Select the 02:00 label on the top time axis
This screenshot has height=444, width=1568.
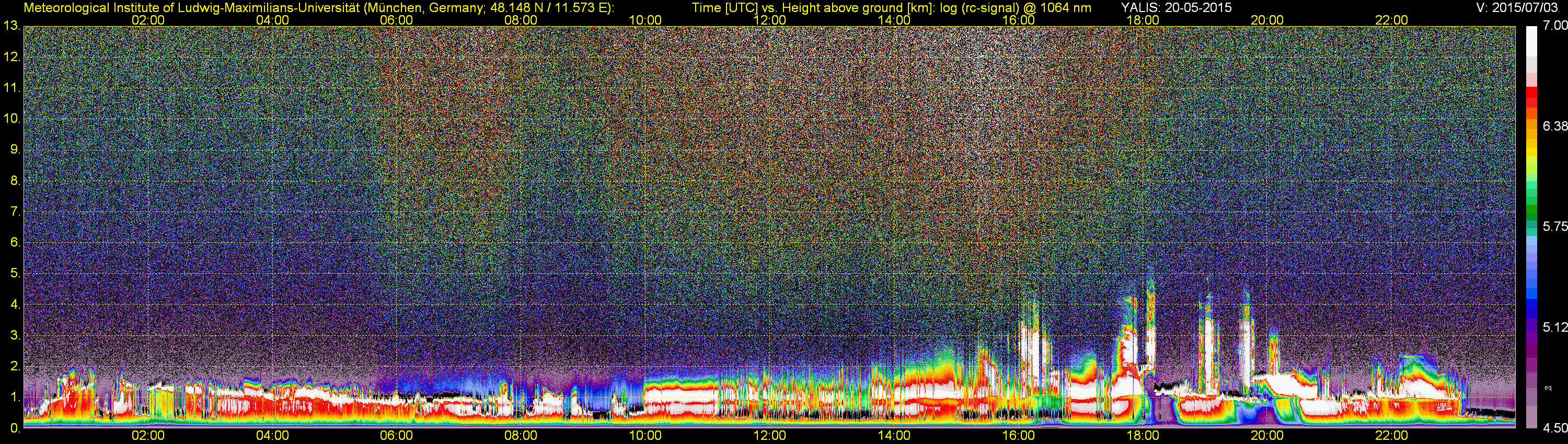(148, 20)
